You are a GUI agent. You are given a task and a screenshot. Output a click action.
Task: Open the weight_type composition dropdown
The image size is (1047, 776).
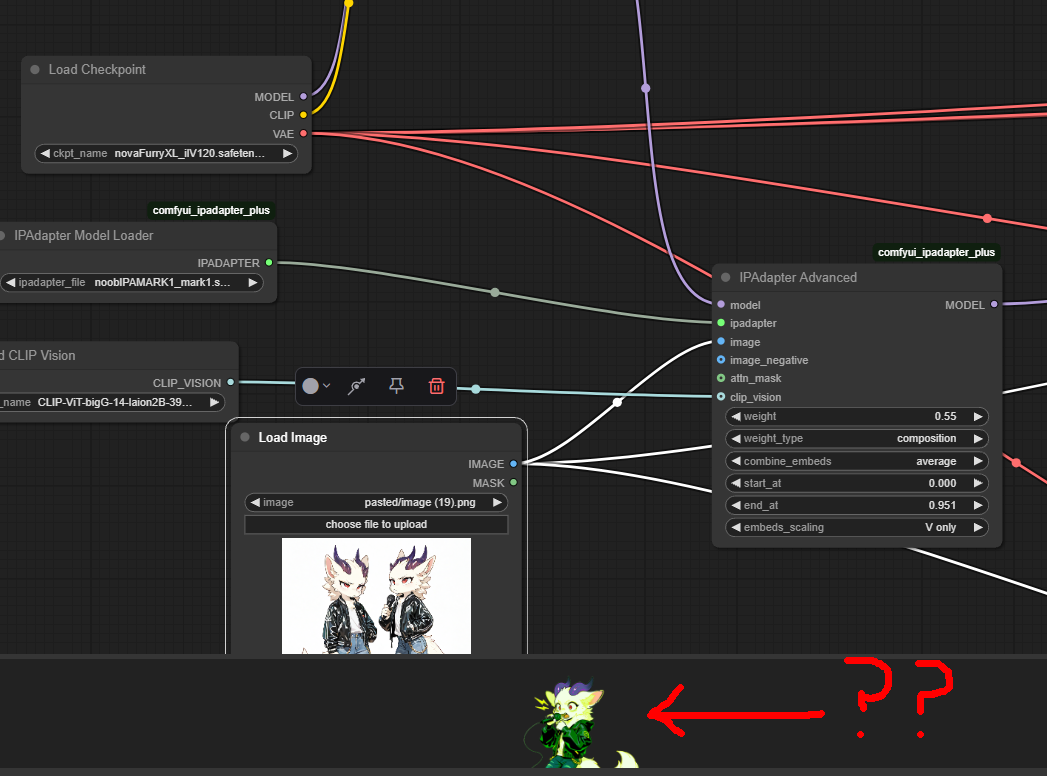(x=857, y=438)
